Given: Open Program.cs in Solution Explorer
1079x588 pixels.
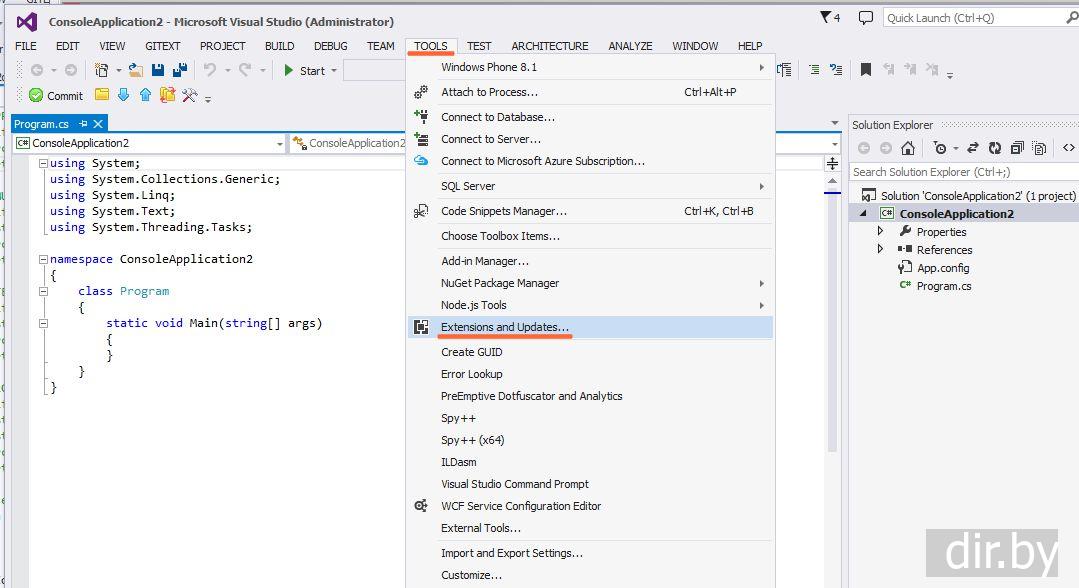Looking at the screenshot, I should coord(943,286).
